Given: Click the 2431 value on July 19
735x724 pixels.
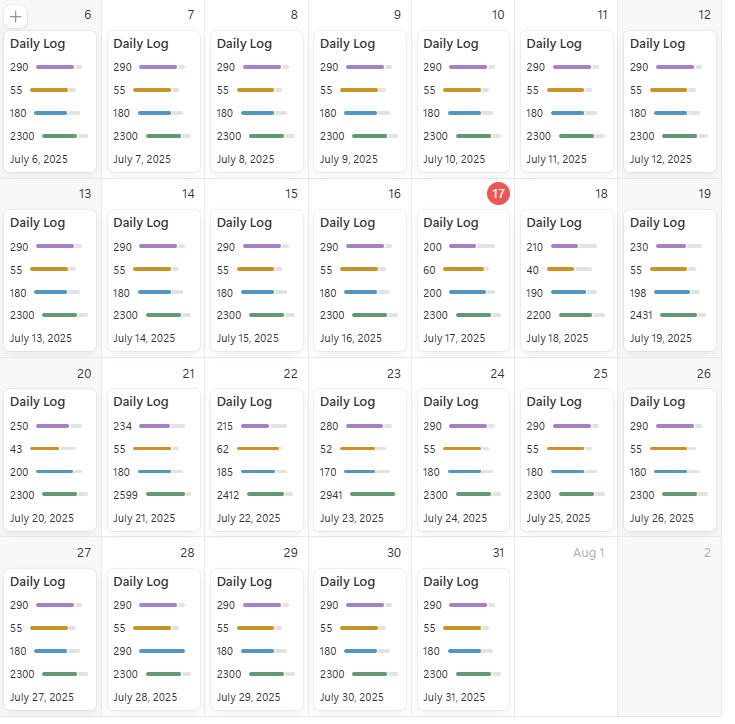Looking at the screenshot, I should pos(642,315).
